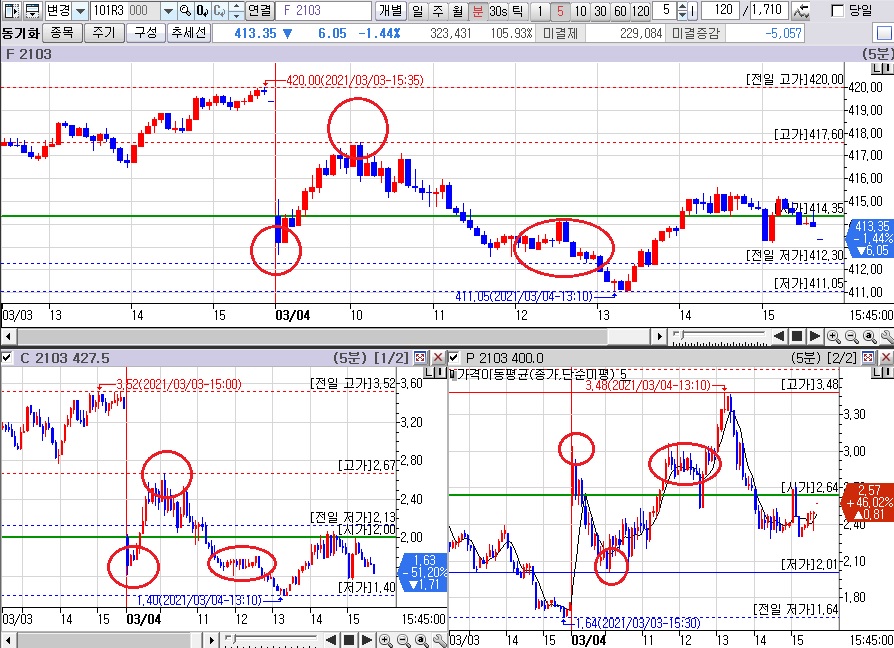
Task: Zoom out on the call option chart
Action: [x=404, y=641]
